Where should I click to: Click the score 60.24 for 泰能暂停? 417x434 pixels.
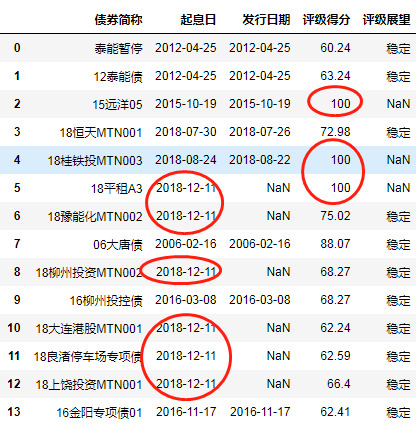click(x=335, y=48)
